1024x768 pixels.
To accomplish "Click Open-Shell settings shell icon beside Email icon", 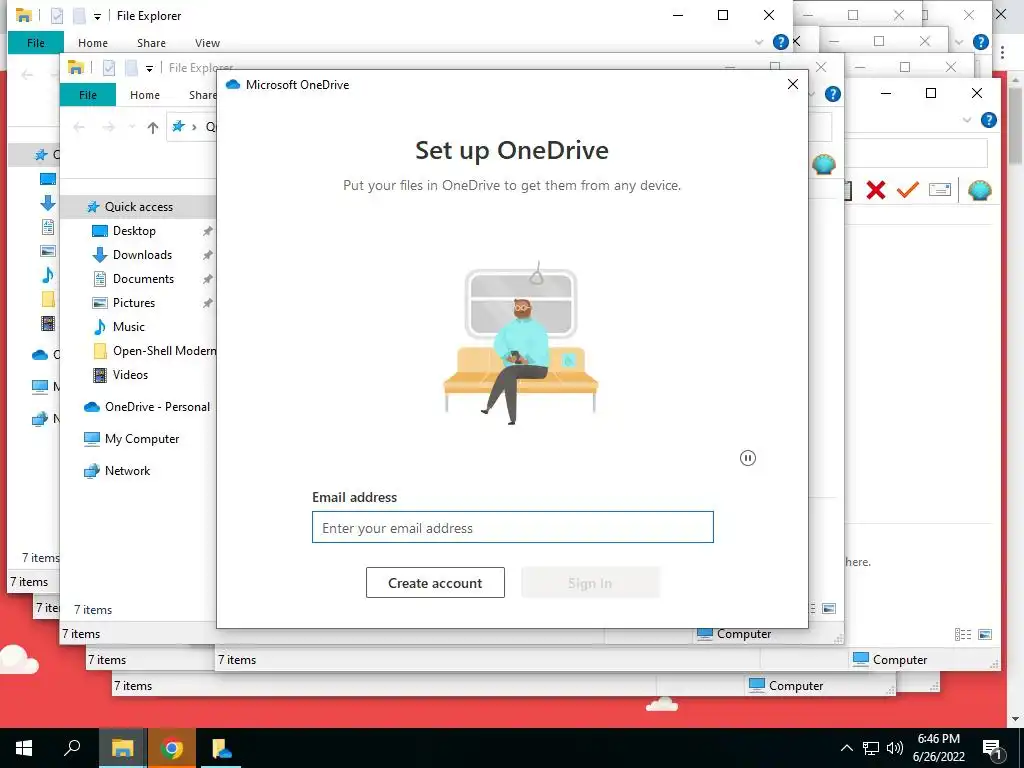I will (x=980, y=190).
